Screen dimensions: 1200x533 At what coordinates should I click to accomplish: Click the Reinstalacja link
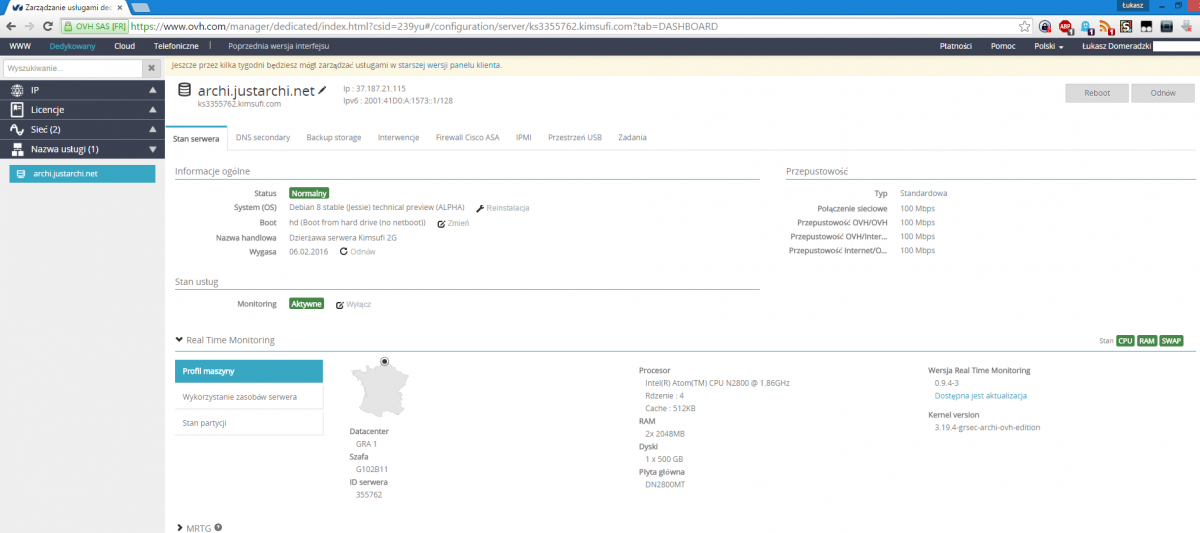coord(502,208)
